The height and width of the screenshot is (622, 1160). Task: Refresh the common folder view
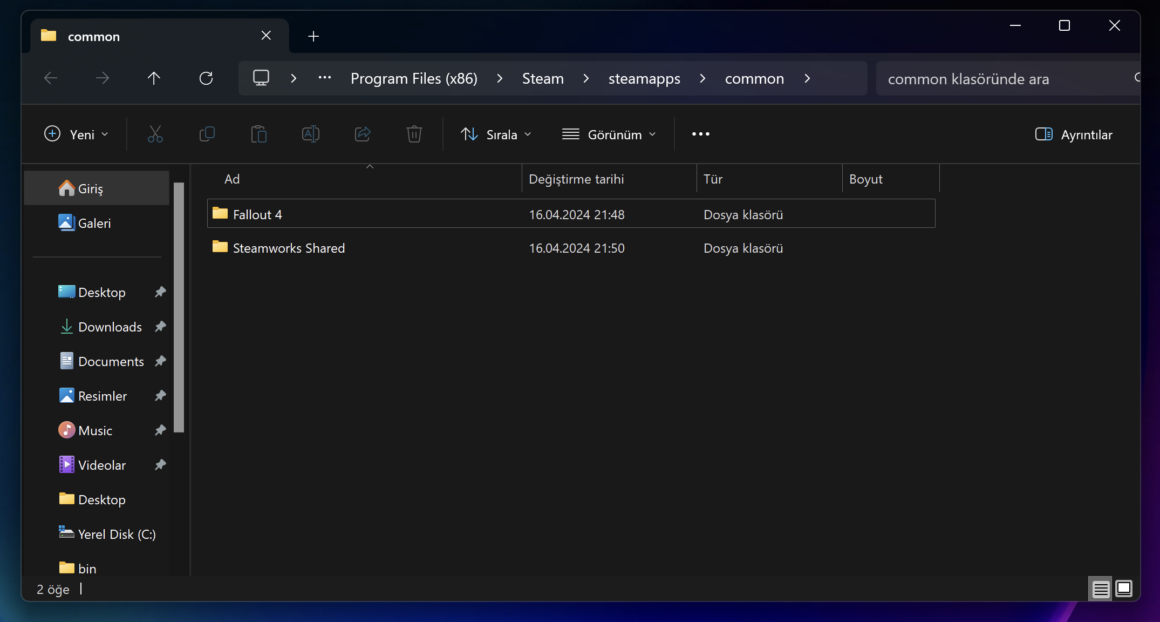(206, 78)
